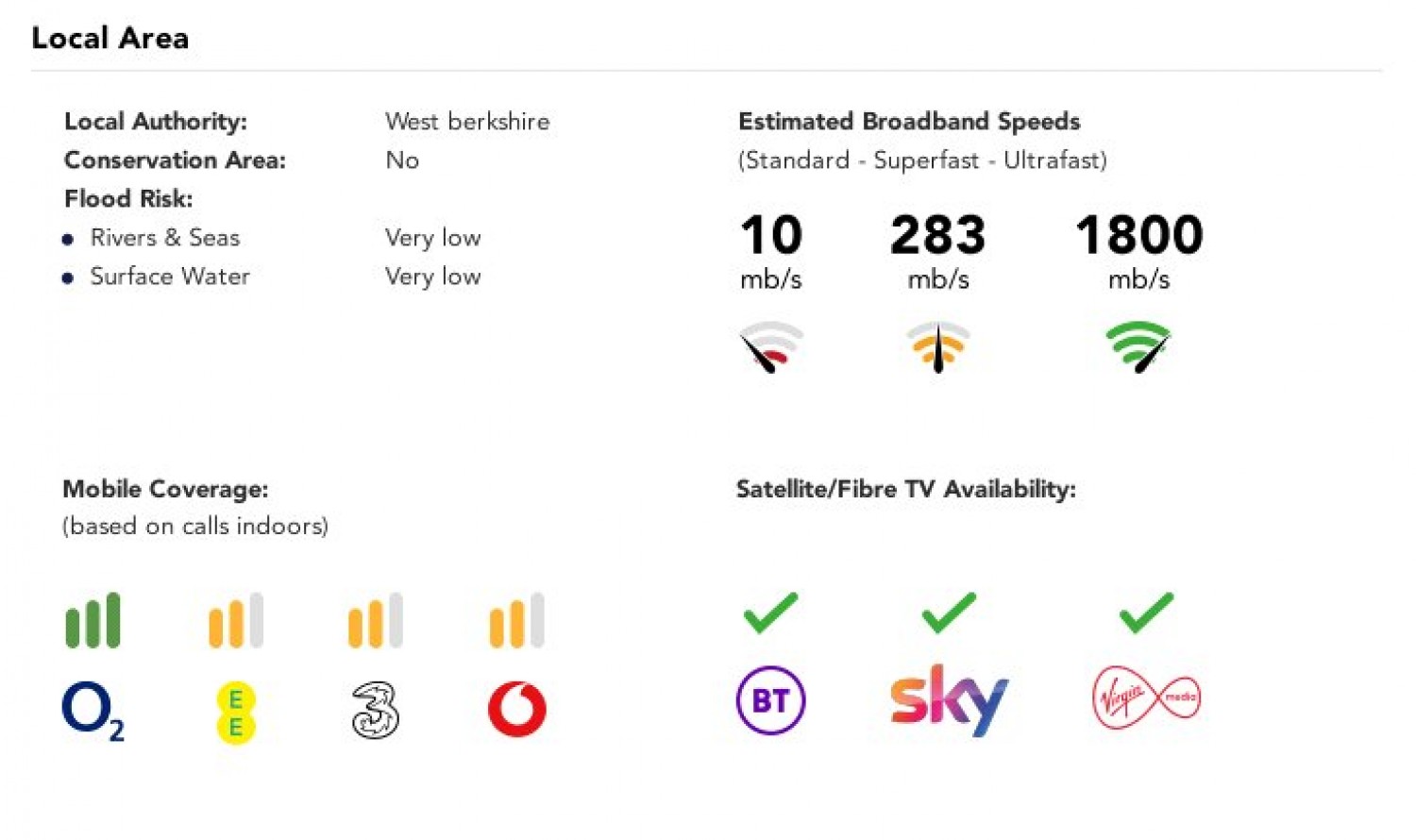Click the green checkmark above BT

pos(770,613)
